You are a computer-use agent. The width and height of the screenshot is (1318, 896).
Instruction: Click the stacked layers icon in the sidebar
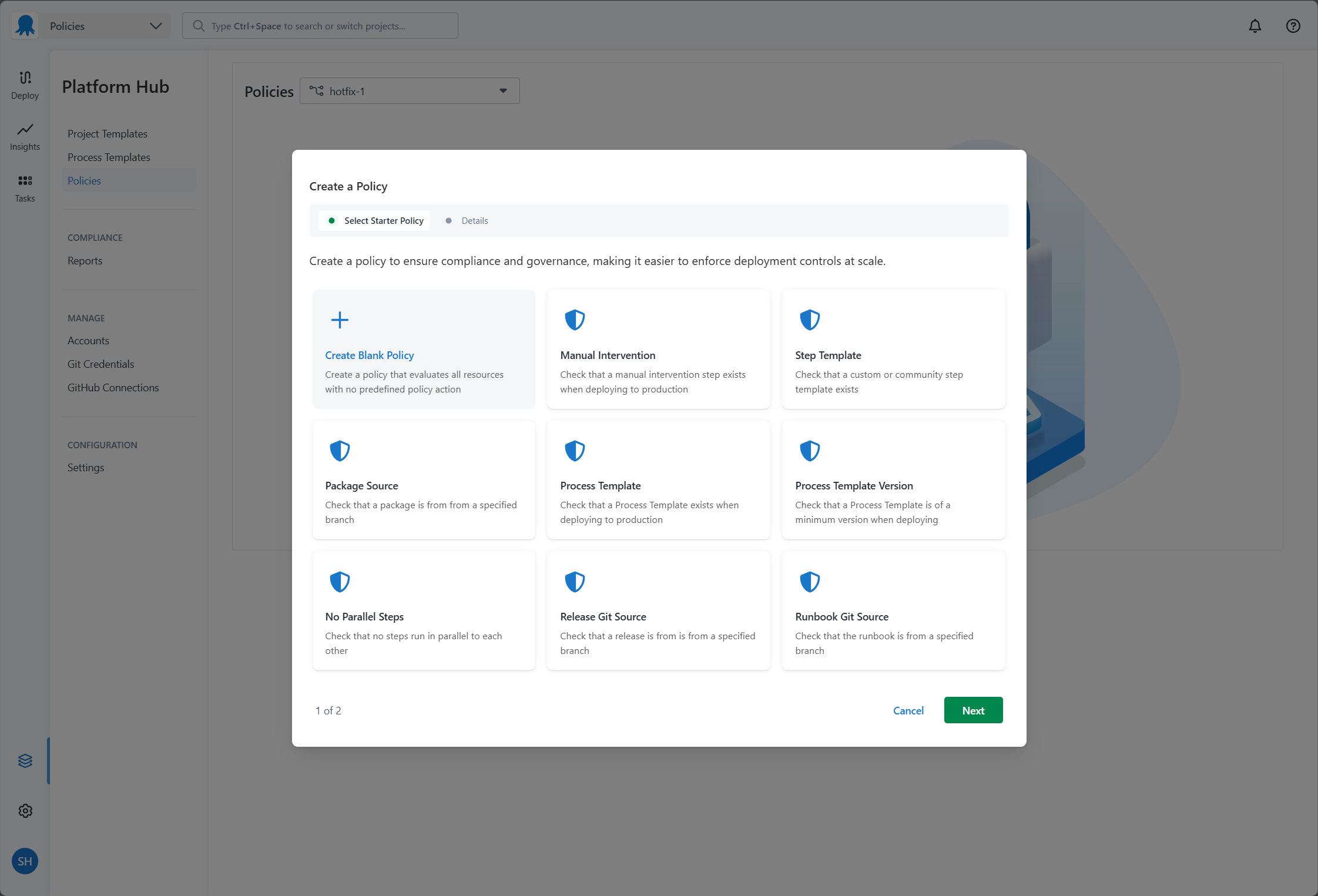(x=25, y=760)
